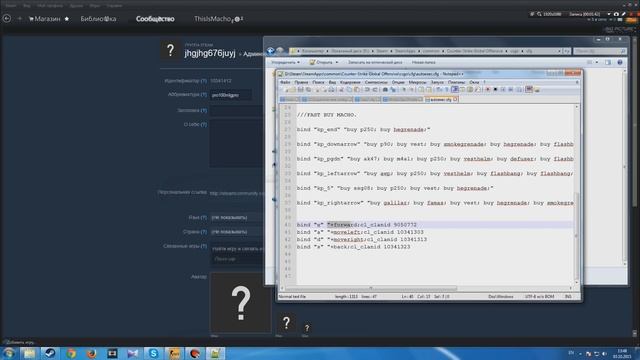
Task: Open the Макросы menu in Notepad++
Action: [x=417, y=82]
